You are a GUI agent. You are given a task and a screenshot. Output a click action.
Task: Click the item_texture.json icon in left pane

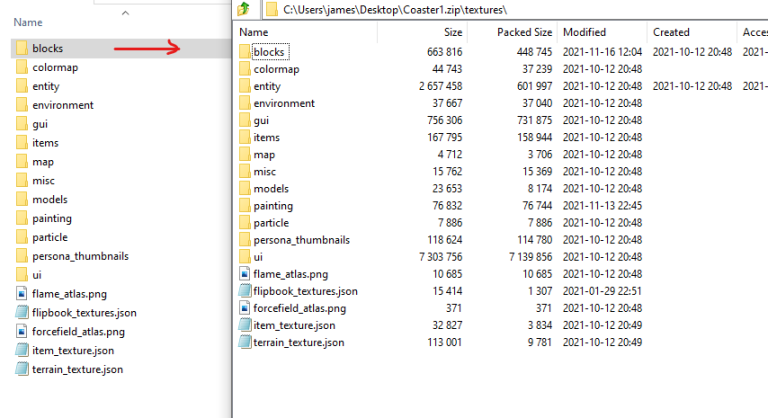point(22,350)
